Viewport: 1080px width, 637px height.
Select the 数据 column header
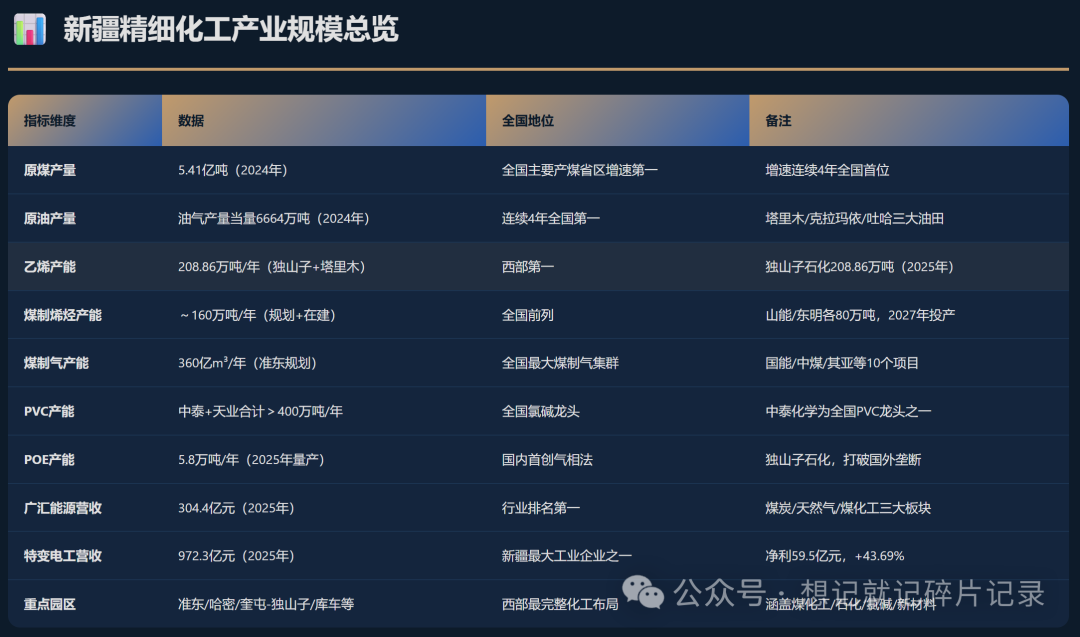pyautogui.click(x=191, y=121)
